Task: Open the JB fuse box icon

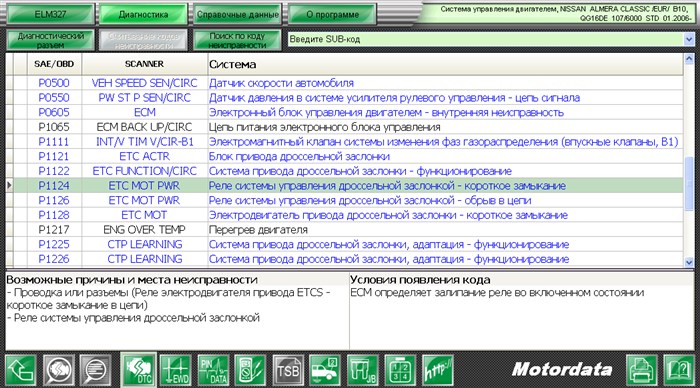Action: (362, 370)
